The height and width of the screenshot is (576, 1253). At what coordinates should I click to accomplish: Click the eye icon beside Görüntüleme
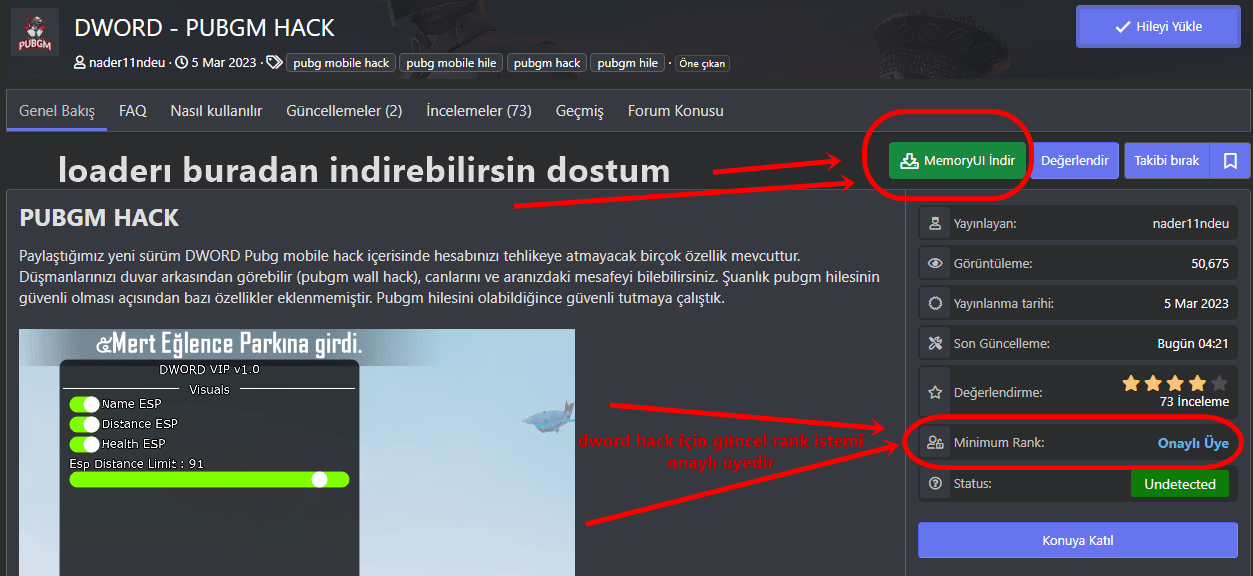[935, 264]
